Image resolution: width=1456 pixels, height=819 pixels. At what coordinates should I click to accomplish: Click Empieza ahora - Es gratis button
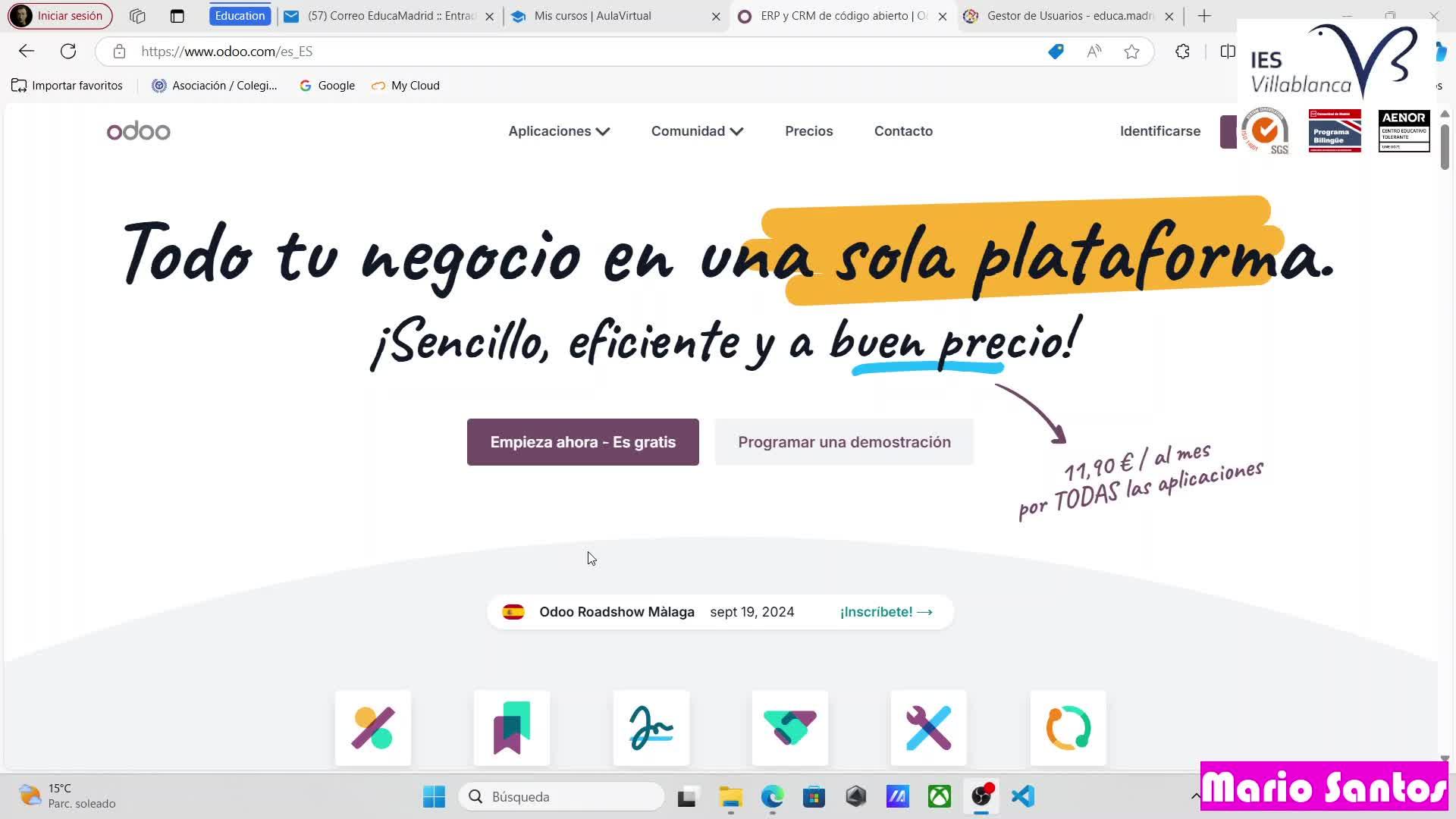point(582,442)
